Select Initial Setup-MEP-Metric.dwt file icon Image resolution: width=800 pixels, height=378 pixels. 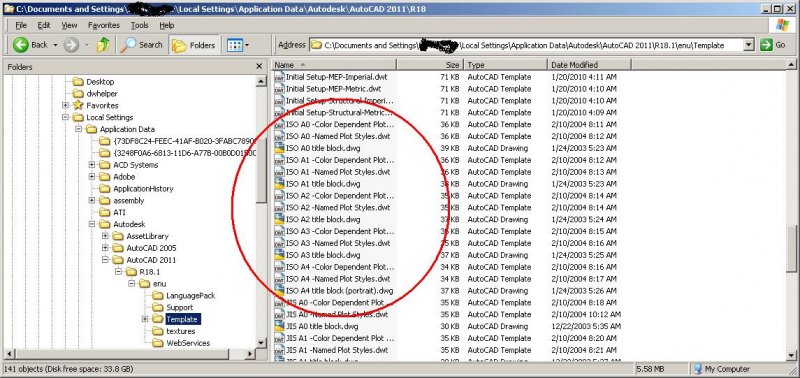coord(279,89)
